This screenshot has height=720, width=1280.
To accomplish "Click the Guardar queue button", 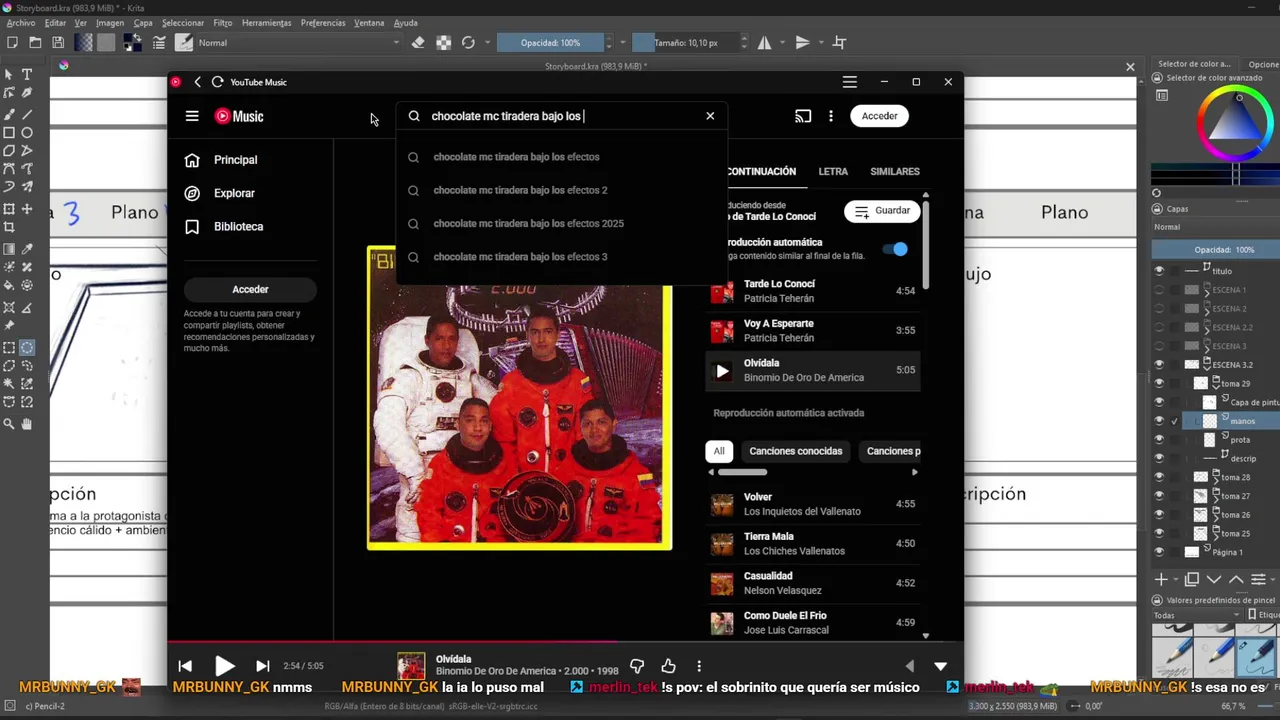I will [x=882, y=211].
